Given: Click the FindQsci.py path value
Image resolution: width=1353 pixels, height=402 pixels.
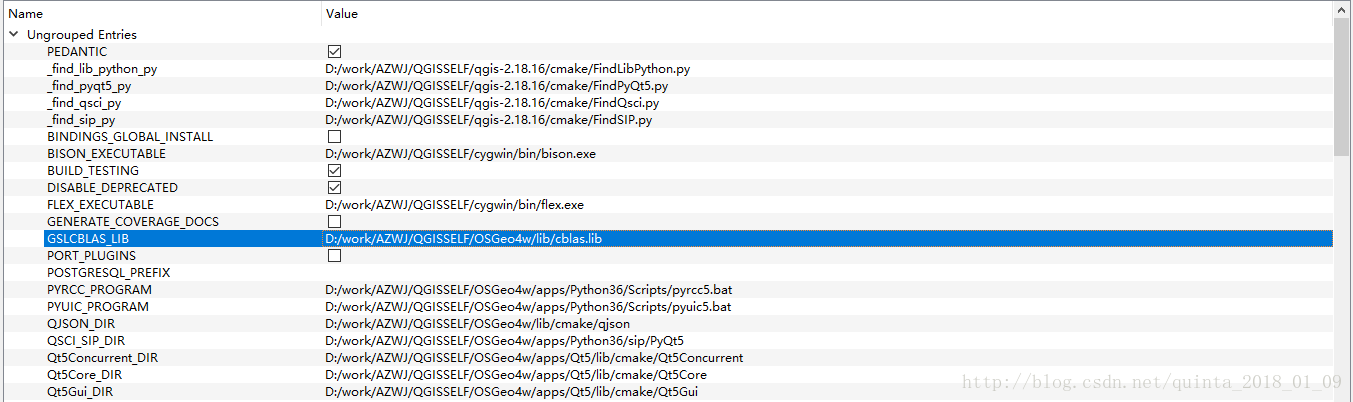Looking at the screenshot, I should pos(492,103).
